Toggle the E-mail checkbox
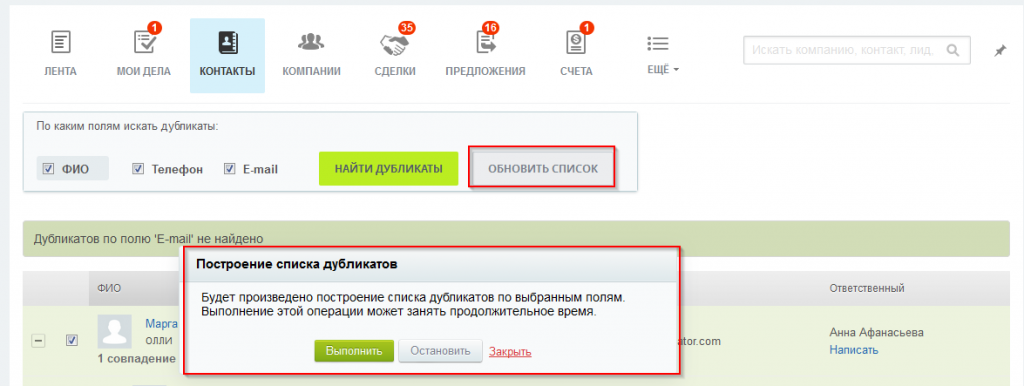 [229, 169]
